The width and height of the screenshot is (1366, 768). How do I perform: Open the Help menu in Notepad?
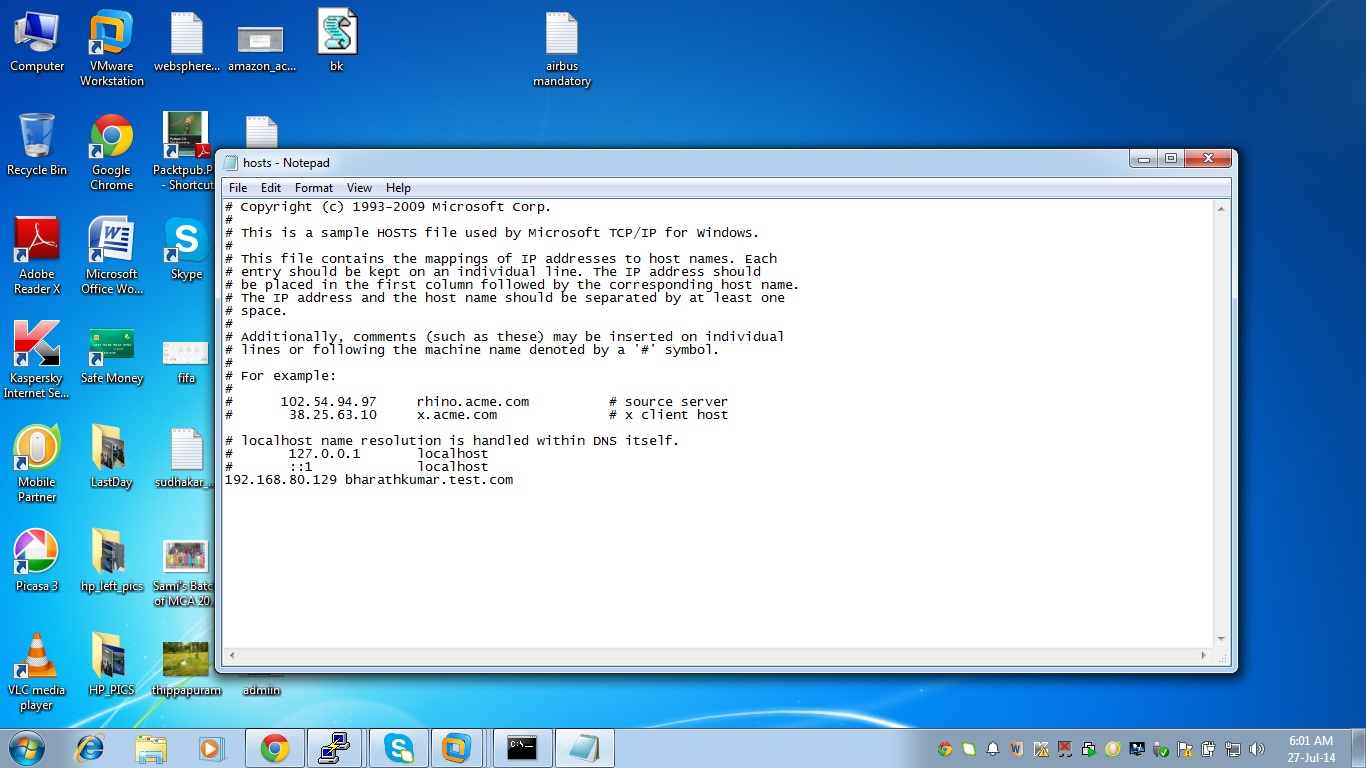[x=398, y=188]
